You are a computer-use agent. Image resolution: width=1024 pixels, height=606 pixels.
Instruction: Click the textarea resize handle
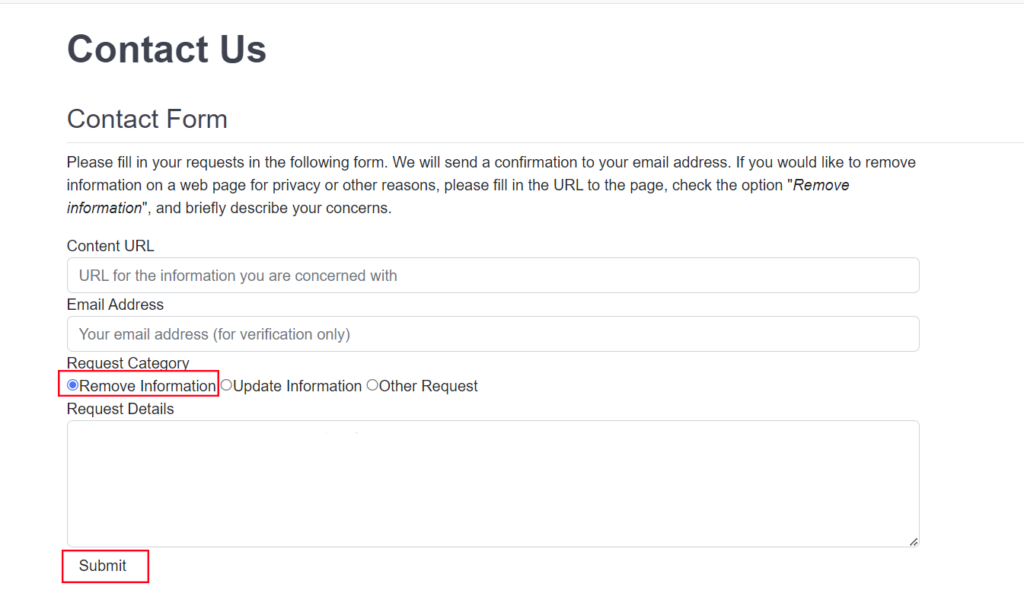click(x=913, y=541)
